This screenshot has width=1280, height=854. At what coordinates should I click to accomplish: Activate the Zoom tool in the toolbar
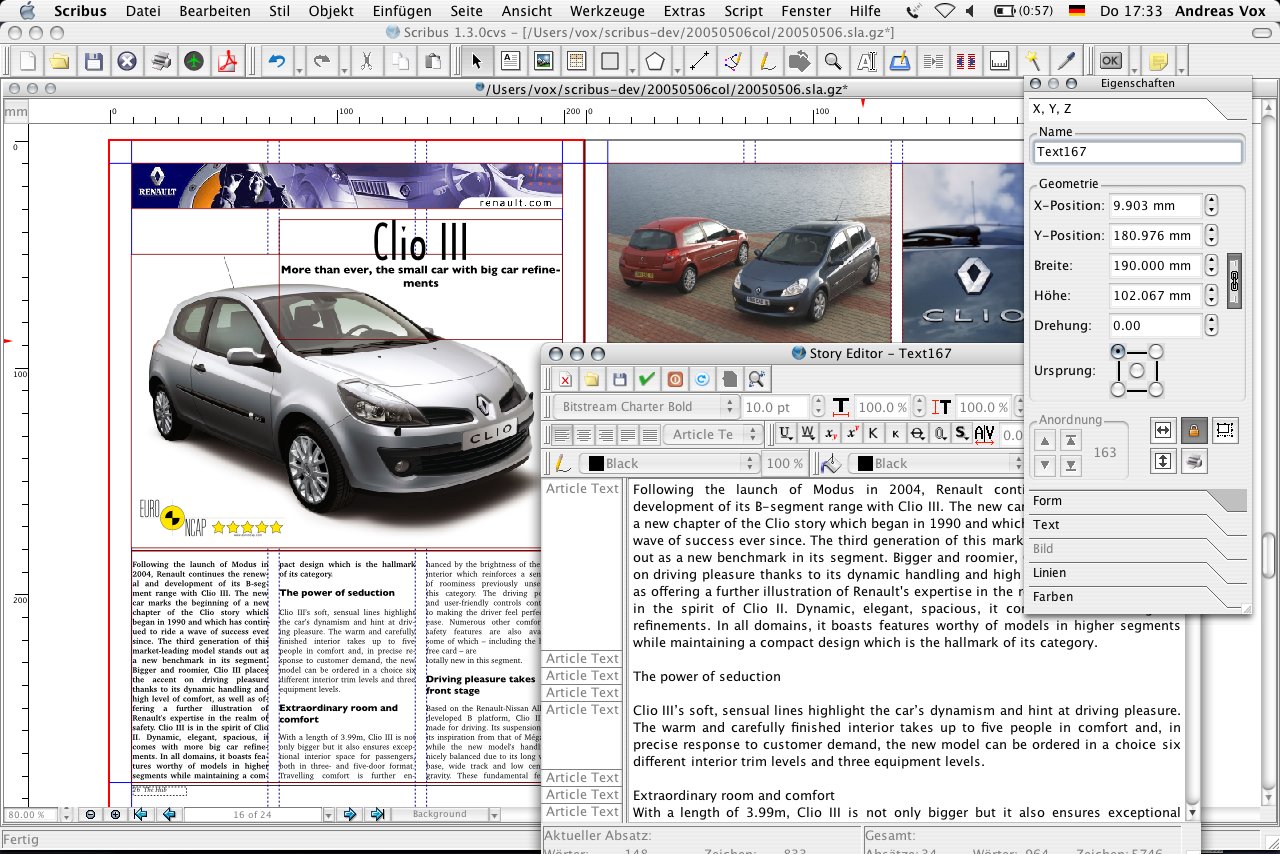(x=833, y=61)
